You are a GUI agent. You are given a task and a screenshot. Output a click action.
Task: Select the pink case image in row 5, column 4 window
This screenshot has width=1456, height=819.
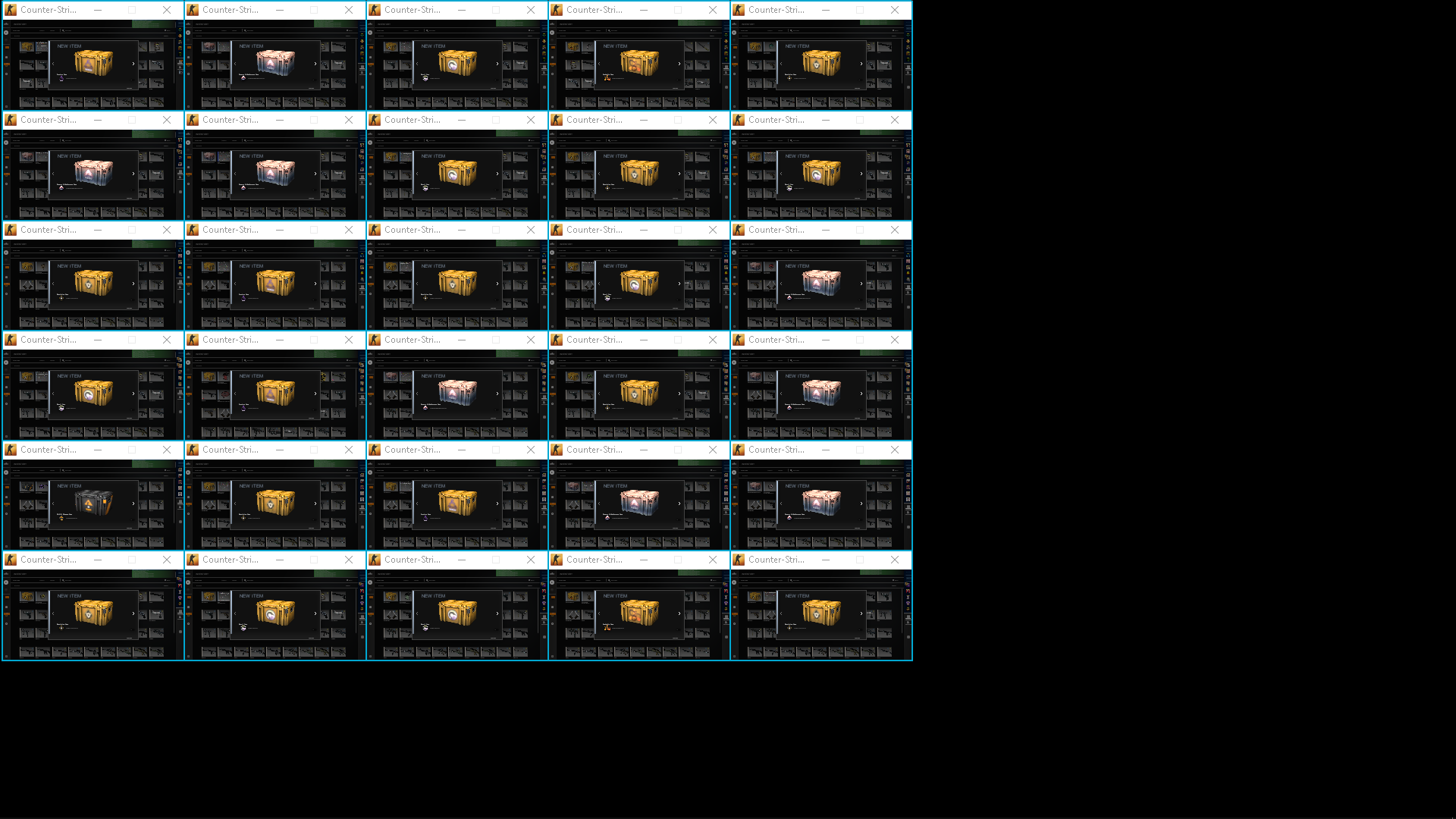coord(639,503)
